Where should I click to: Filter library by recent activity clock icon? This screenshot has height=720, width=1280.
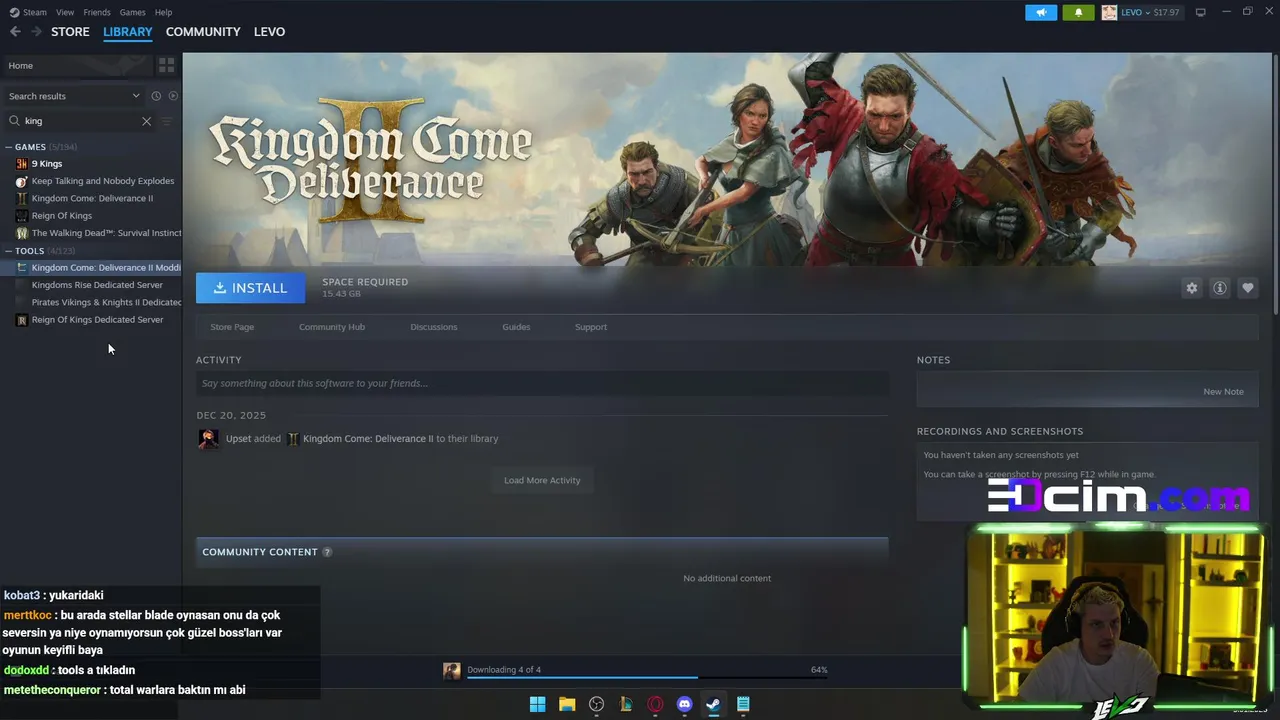[x=156, y=96]
